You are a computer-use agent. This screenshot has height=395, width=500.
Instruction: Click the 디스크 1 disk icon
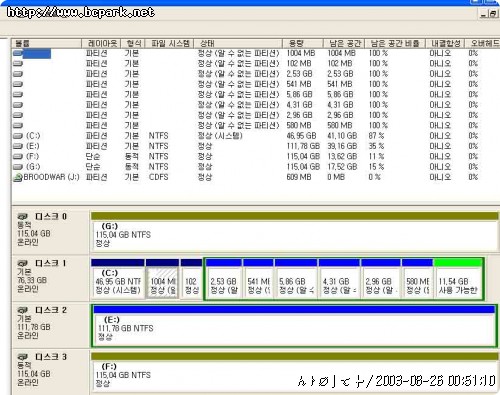(x=23, y=263)
